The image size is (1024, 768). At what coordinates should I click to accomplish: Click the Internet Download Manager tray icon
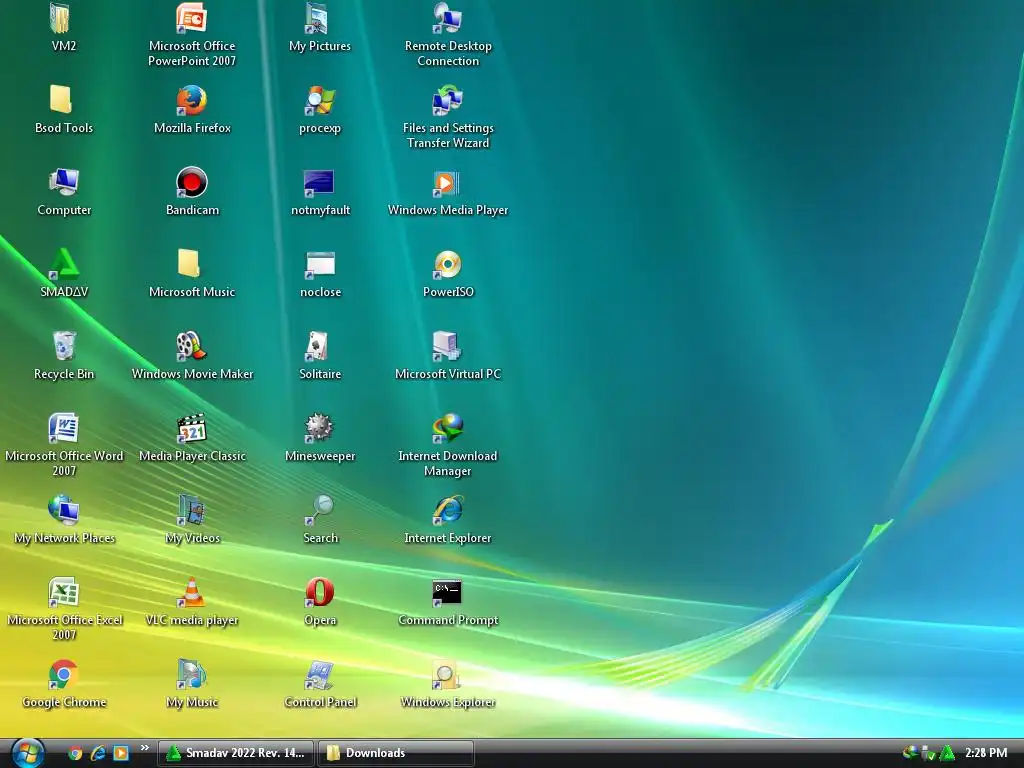[x=909, y=752]
